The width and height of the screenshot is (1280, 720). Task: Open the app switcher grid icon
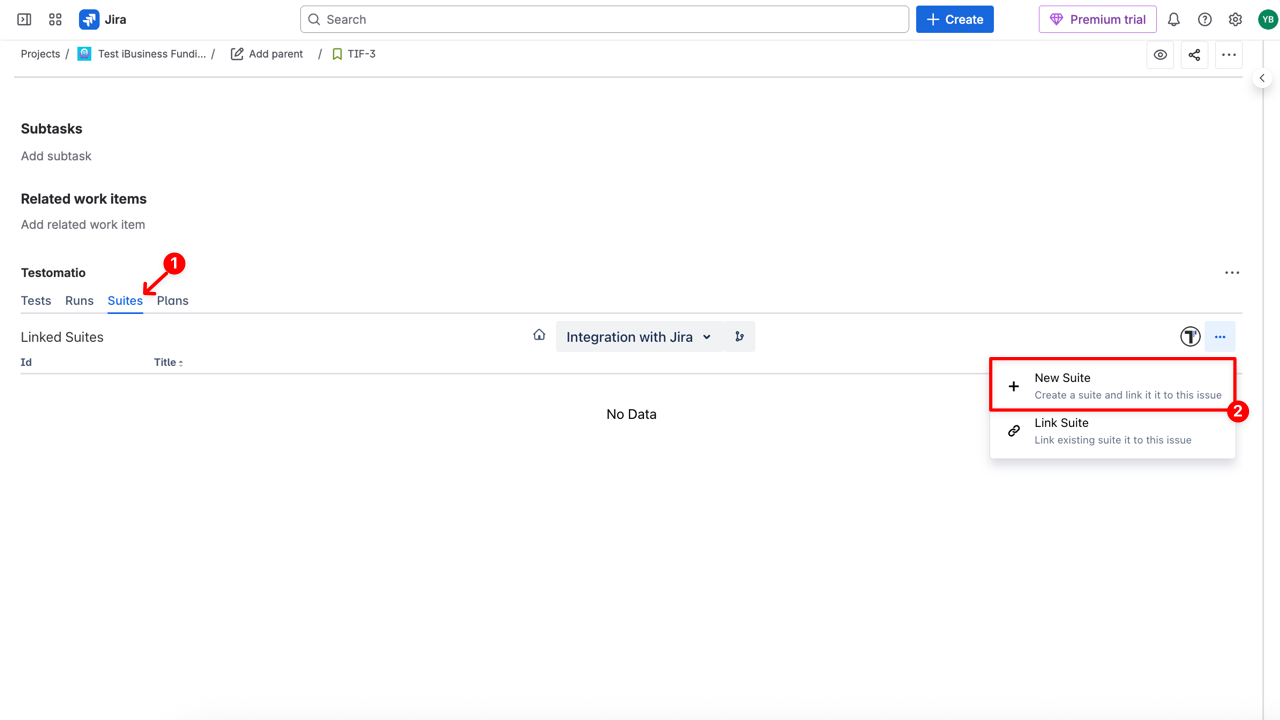(55, 19)
